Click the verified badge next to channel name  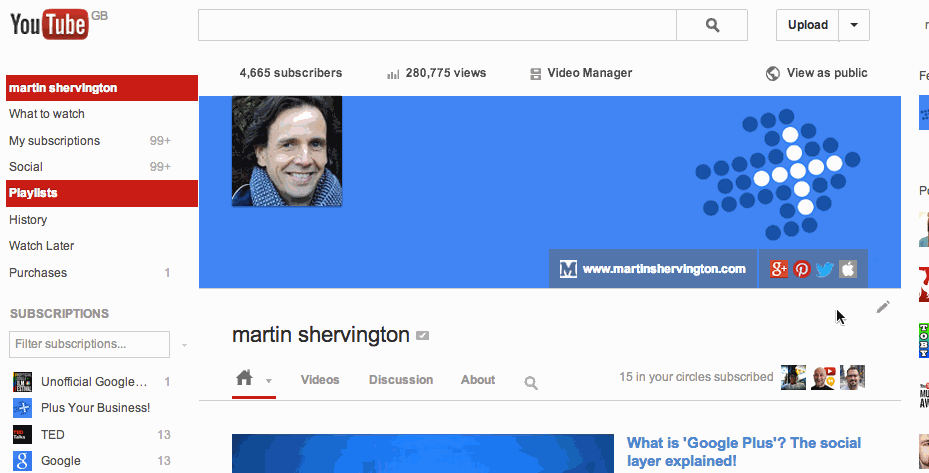[x=422, y=335]
